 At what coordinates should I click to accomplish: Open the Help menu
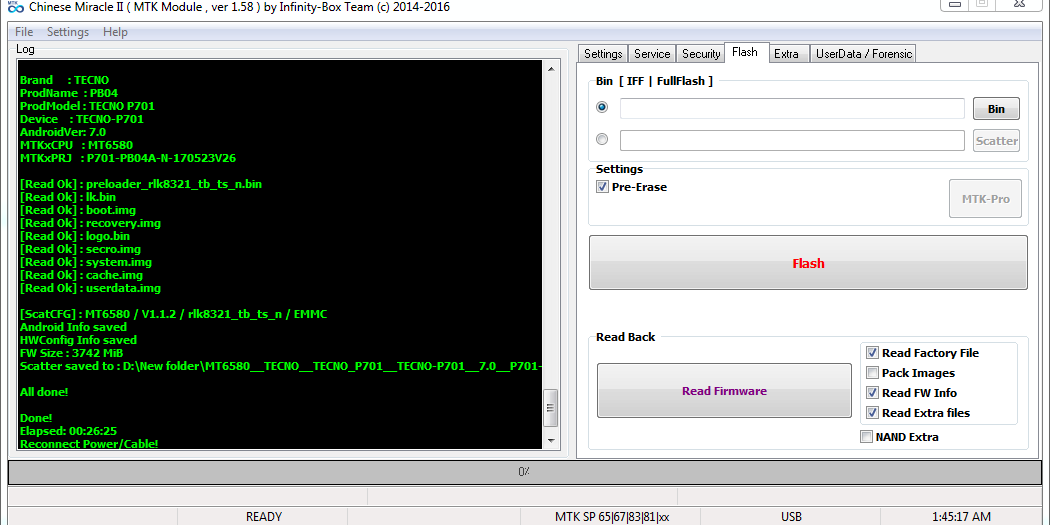tap(115, 31)
